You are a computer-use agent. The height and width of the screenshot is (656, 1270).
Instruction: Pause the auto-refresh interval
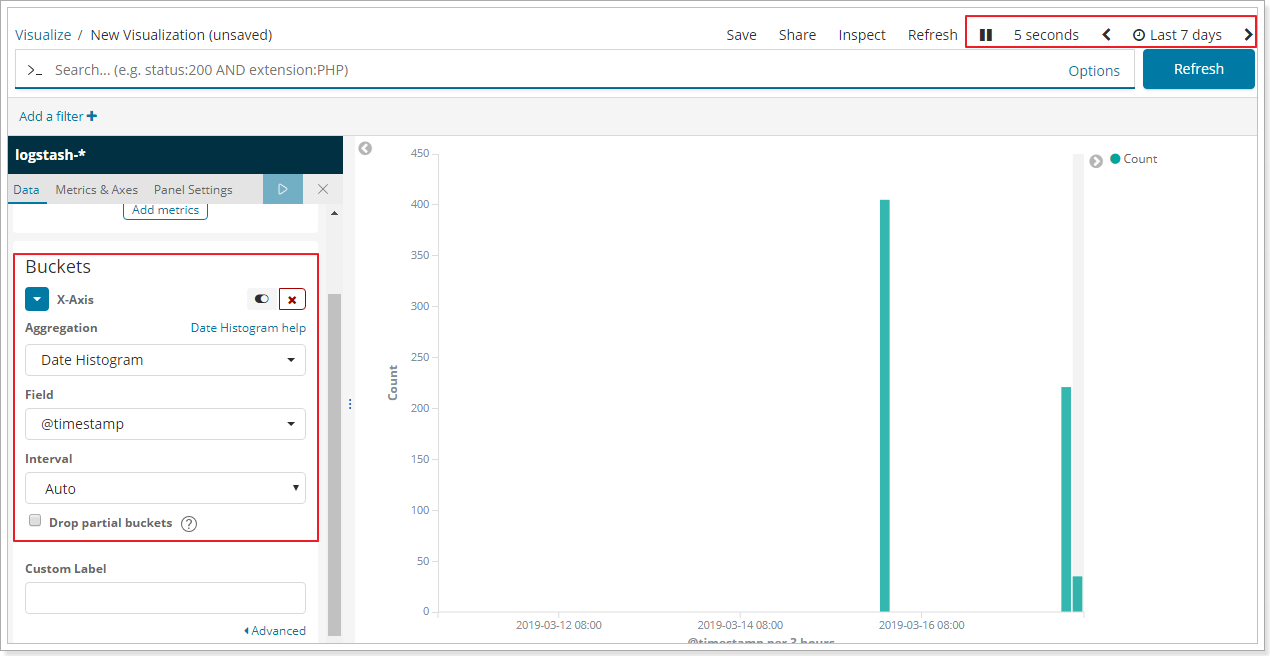click(986, 35)
